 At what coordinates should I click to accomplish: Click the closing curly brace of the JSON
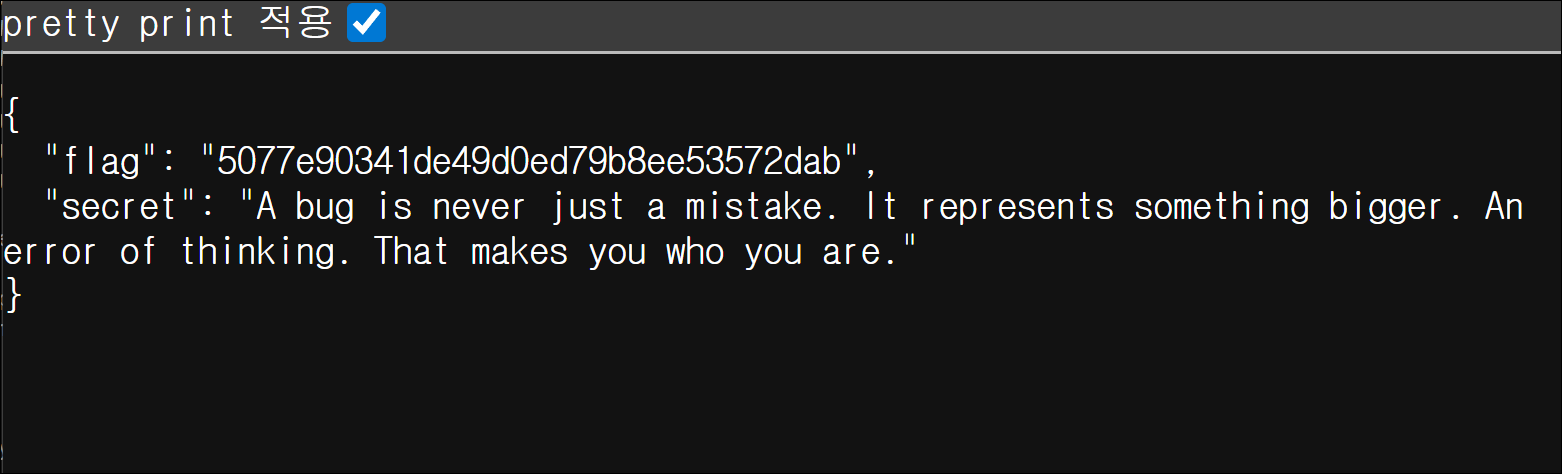pyautogui.click(x=11, y=295)
